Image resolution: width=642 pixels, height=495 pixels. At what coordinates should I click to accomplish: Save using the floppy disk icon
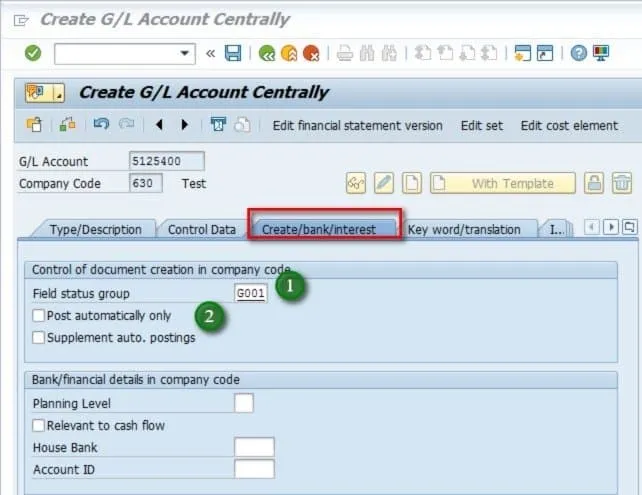point(233,53)
